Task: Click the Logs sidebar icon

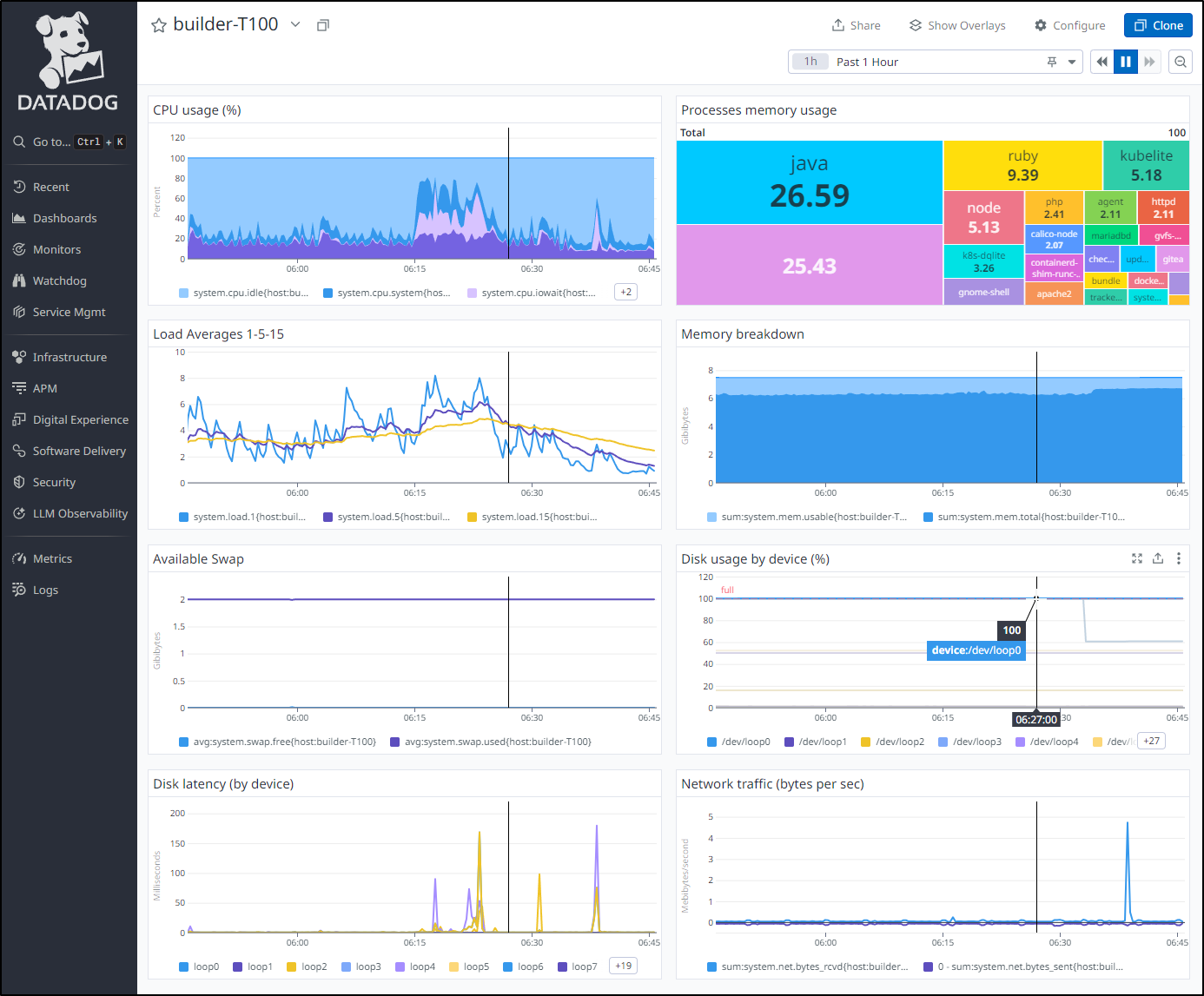Action: click(19, 590)
